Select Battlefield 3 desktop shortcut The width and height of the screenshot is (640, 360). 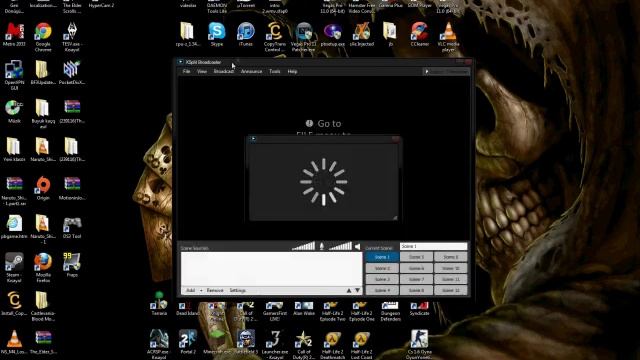point(246,342)
